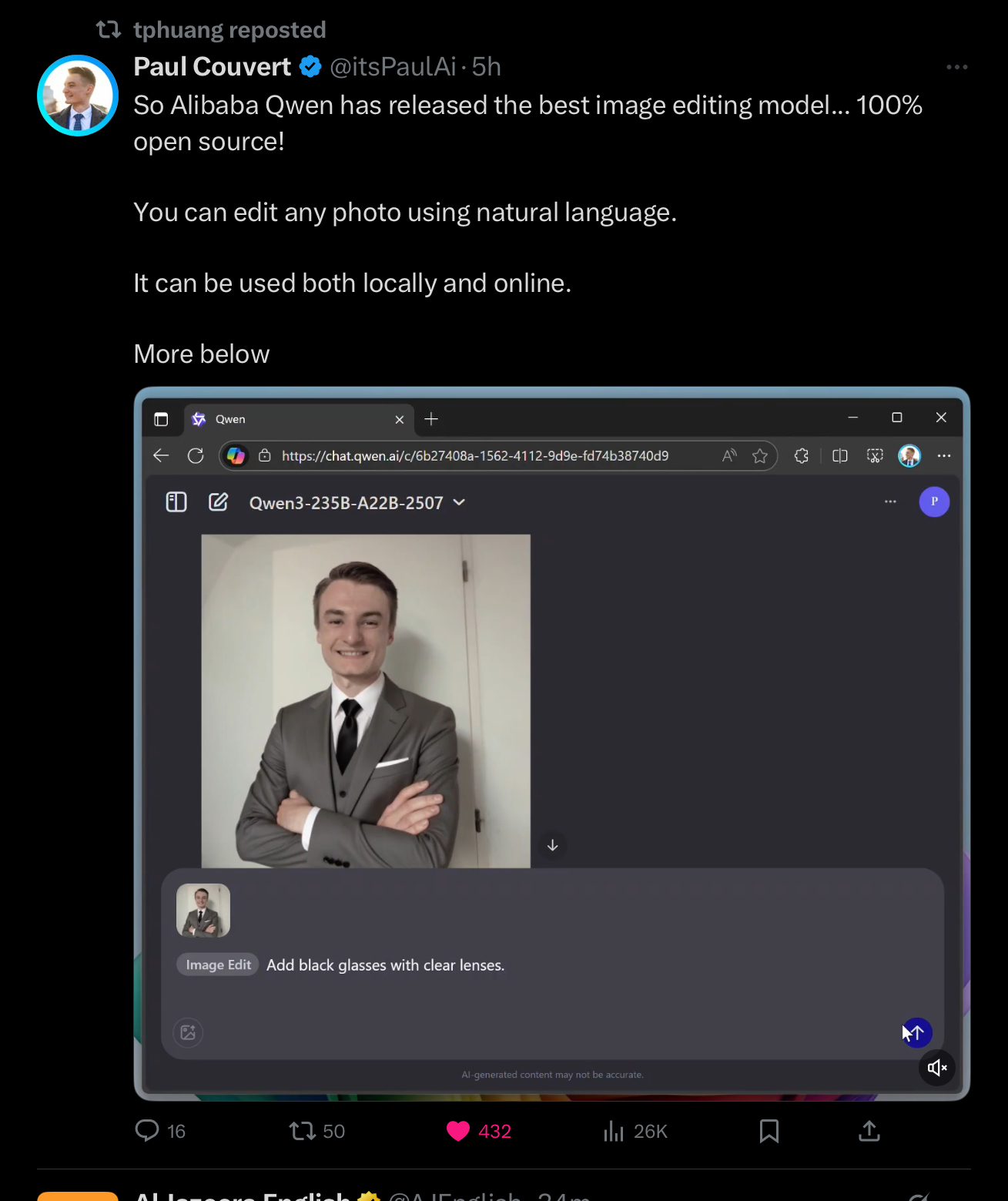Image resolution: width=1008 pixels, height=1201 pixels.
Task: Unmute the video with speaker icon
Action: pyautogui.click(x=937, y=1068)
